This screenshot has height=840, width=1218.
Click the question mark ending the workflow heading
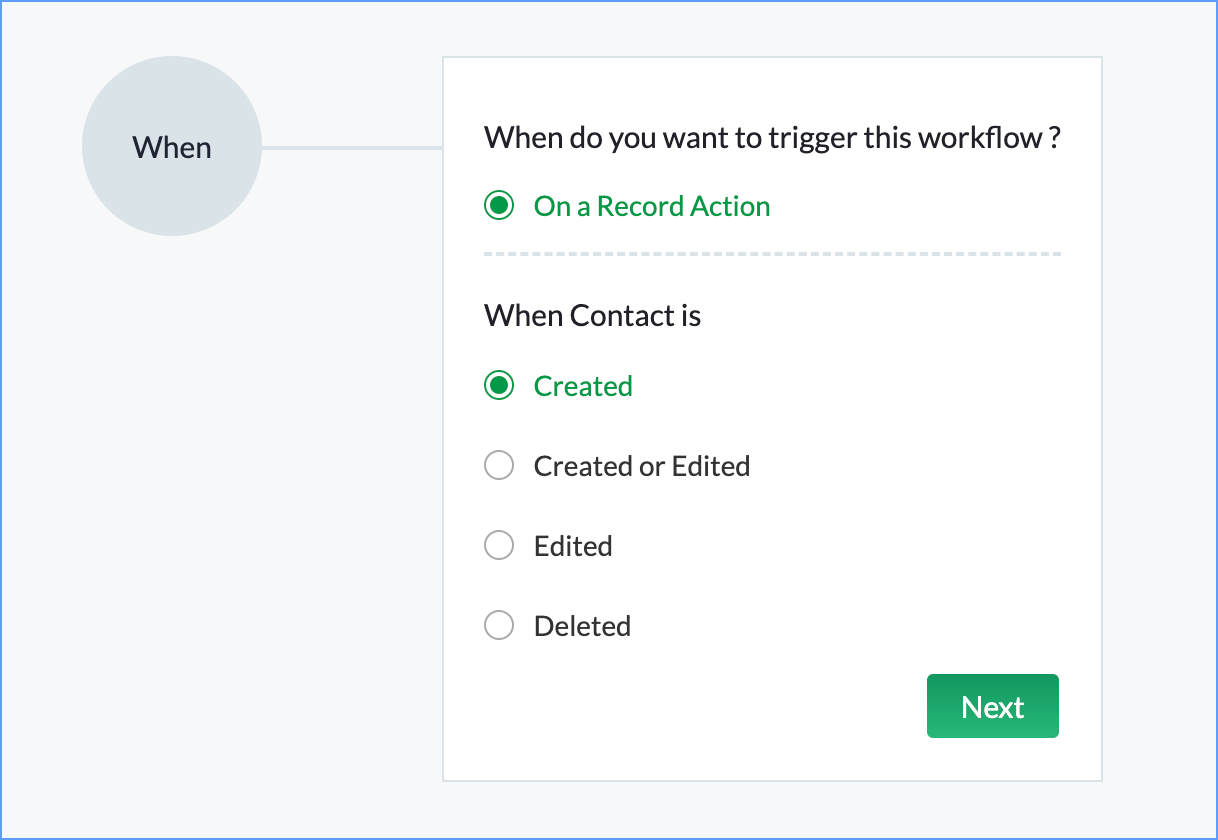pyautogui.click(x=1054, y=137)
